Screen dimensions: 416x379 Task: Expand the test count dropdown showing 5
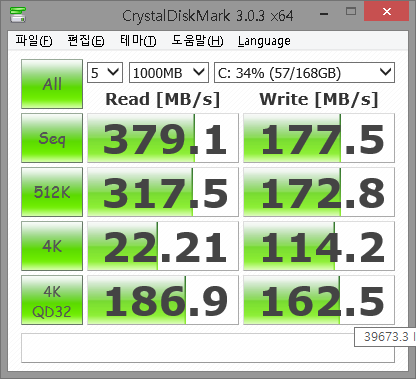click(x=105, y=72)
